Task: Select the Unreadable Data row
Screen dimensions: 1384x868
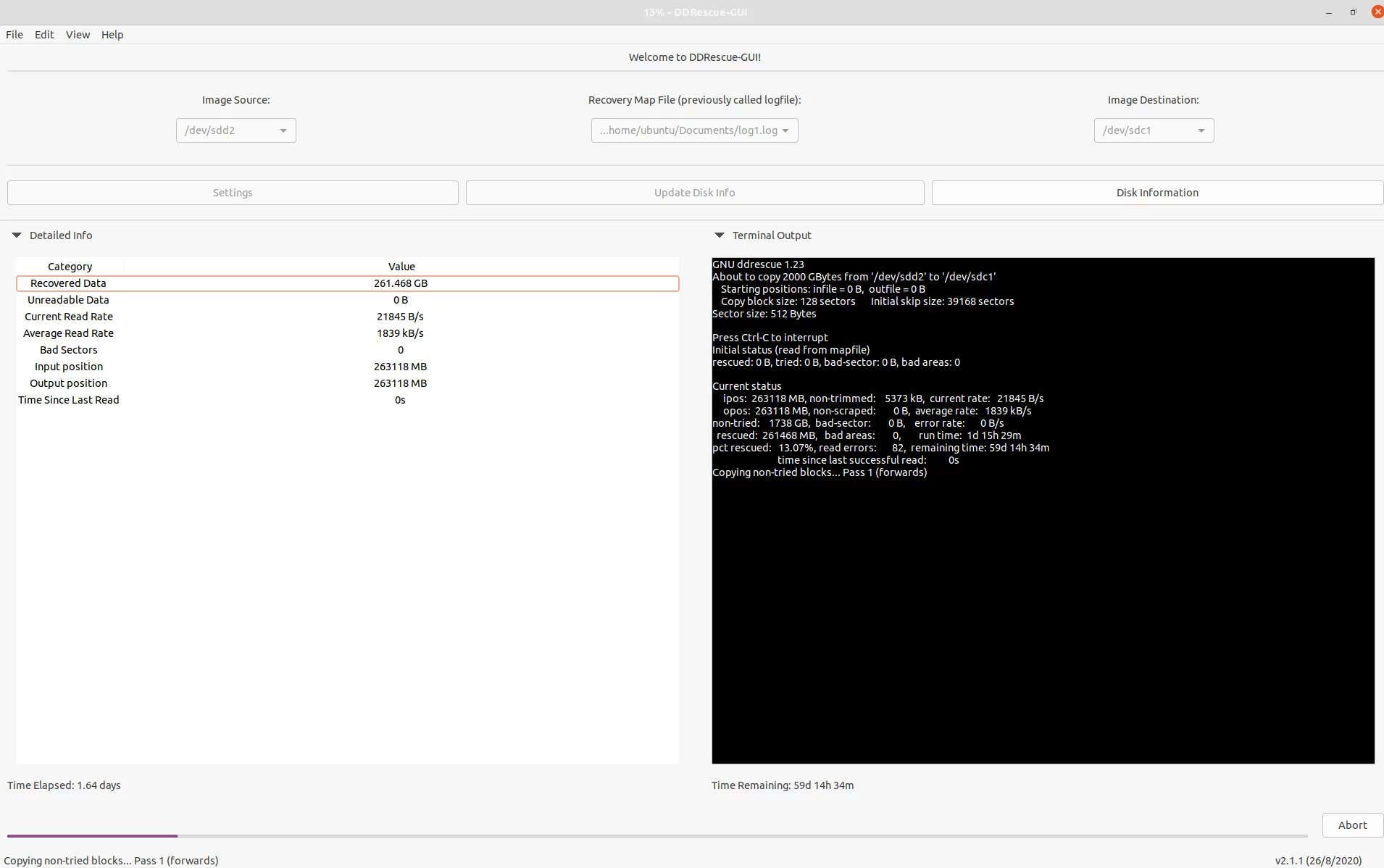Action: [347, 300]
